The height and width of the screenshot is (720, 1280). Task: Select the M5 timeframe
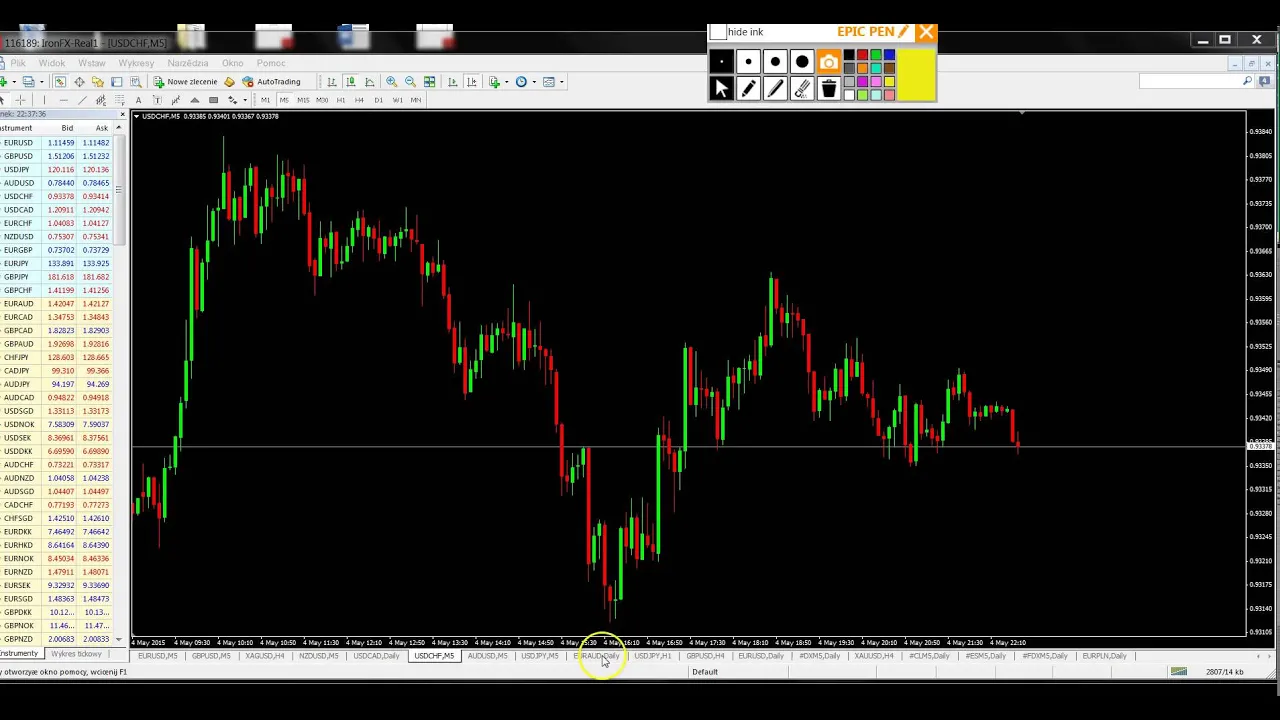click(x=284, y=100)
